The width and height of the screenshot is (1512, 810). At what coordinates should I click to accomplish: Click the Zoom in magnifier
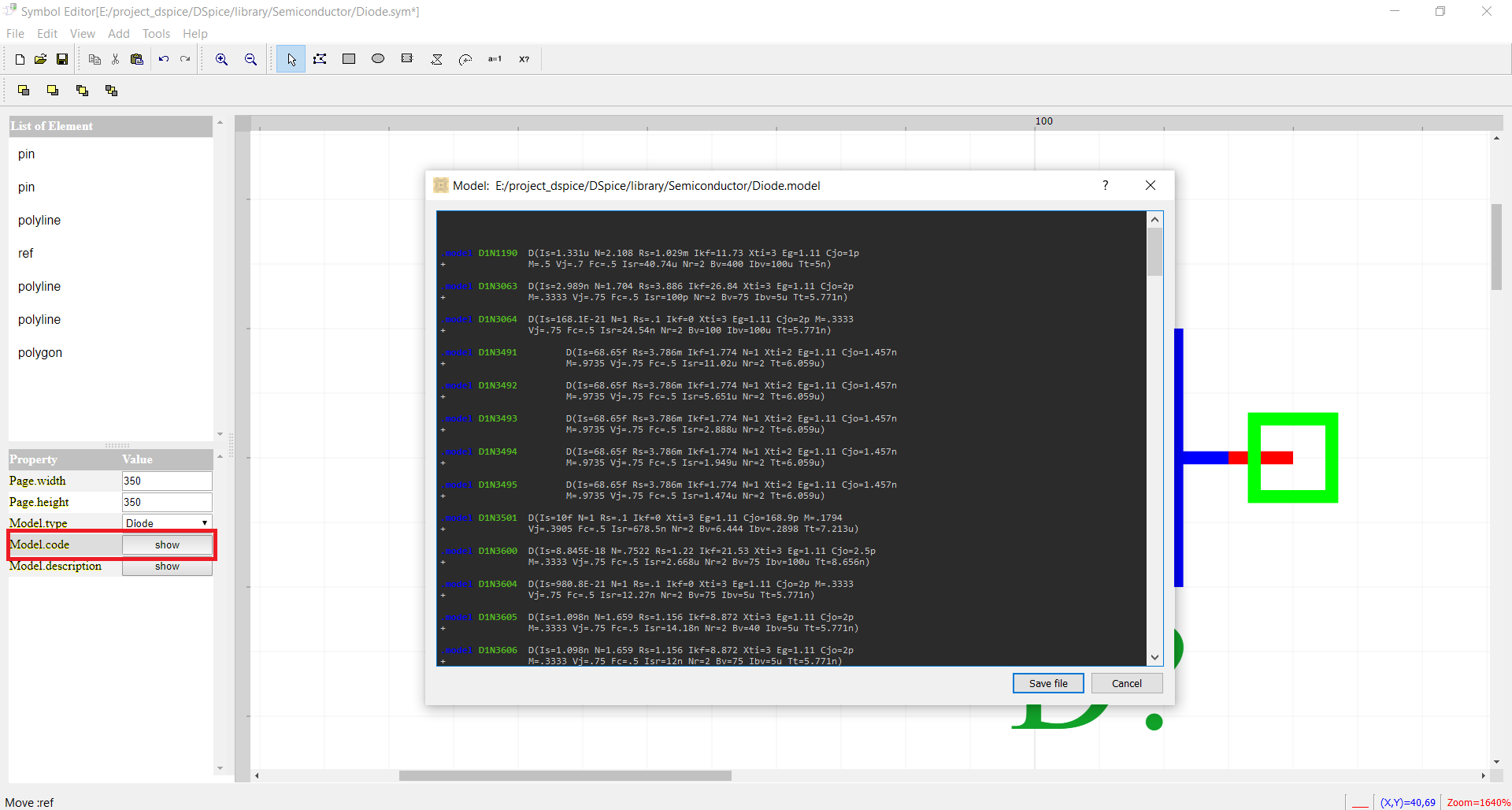[222, 59]
